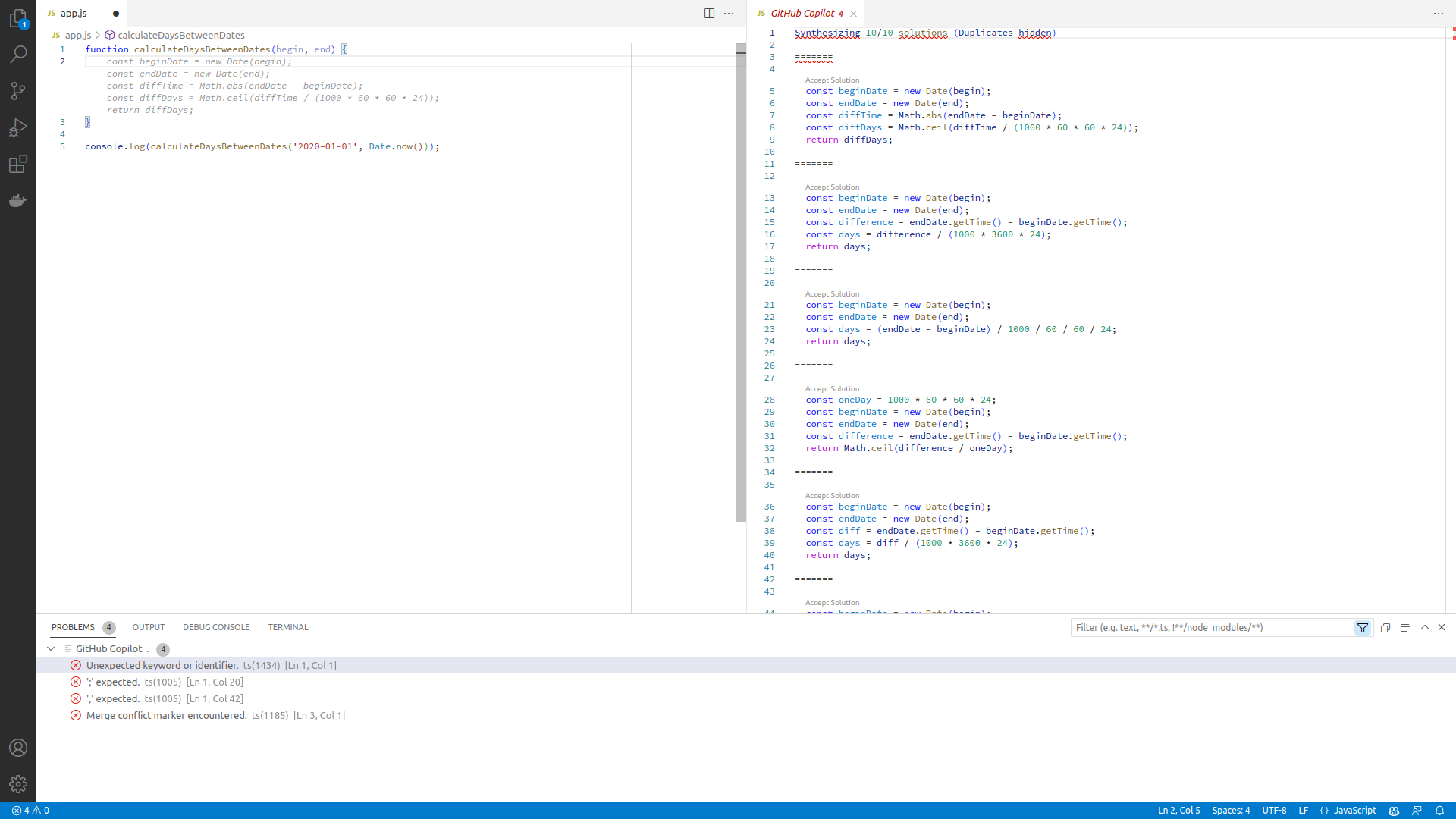Open language mode via JavaScript status item

(1354, 810)
